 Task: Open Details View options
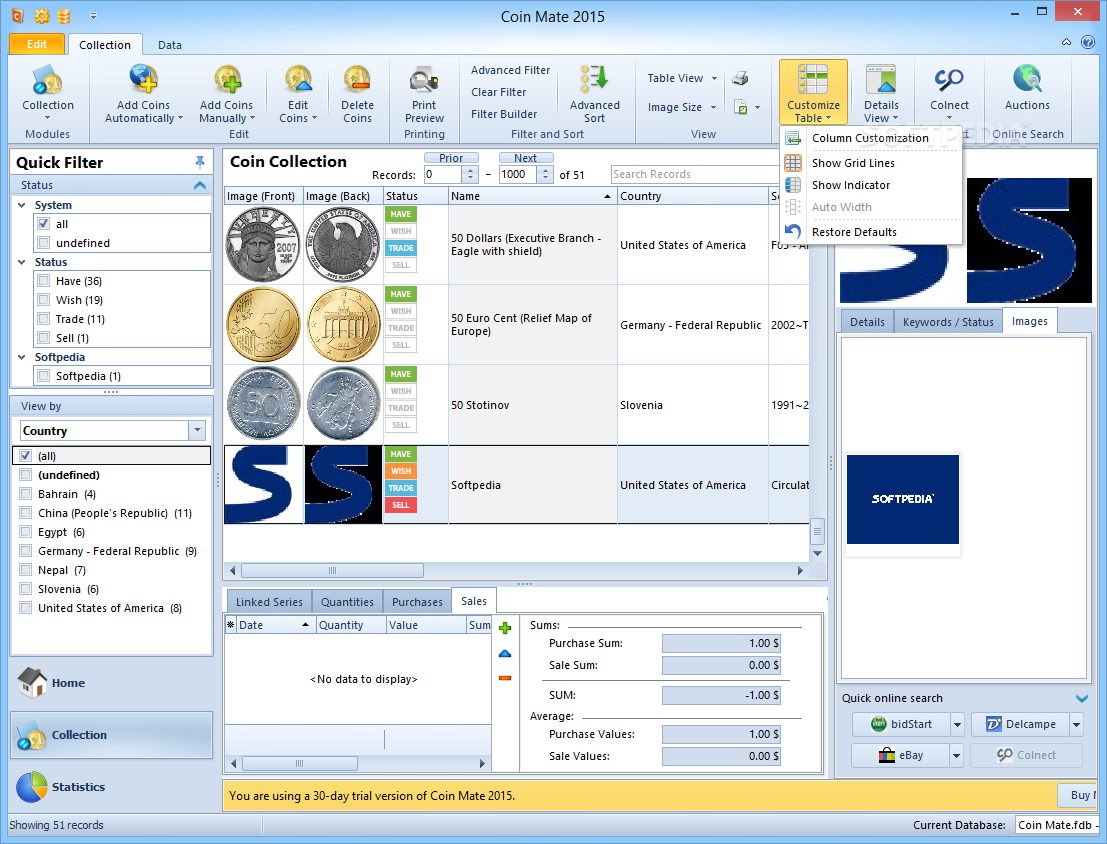tap(880, 93)
